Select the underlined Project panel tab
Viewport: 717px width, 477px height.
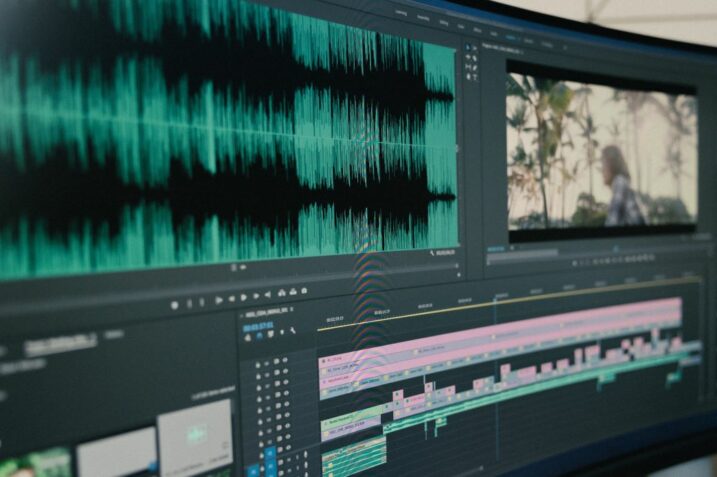(60, 344)
